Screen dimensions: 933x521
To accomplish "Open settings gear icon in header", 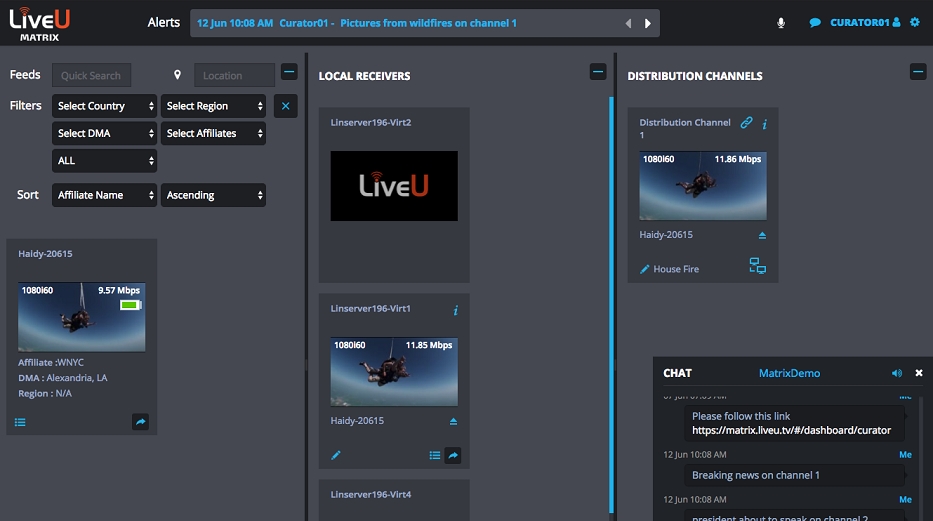I will point(915,22).
